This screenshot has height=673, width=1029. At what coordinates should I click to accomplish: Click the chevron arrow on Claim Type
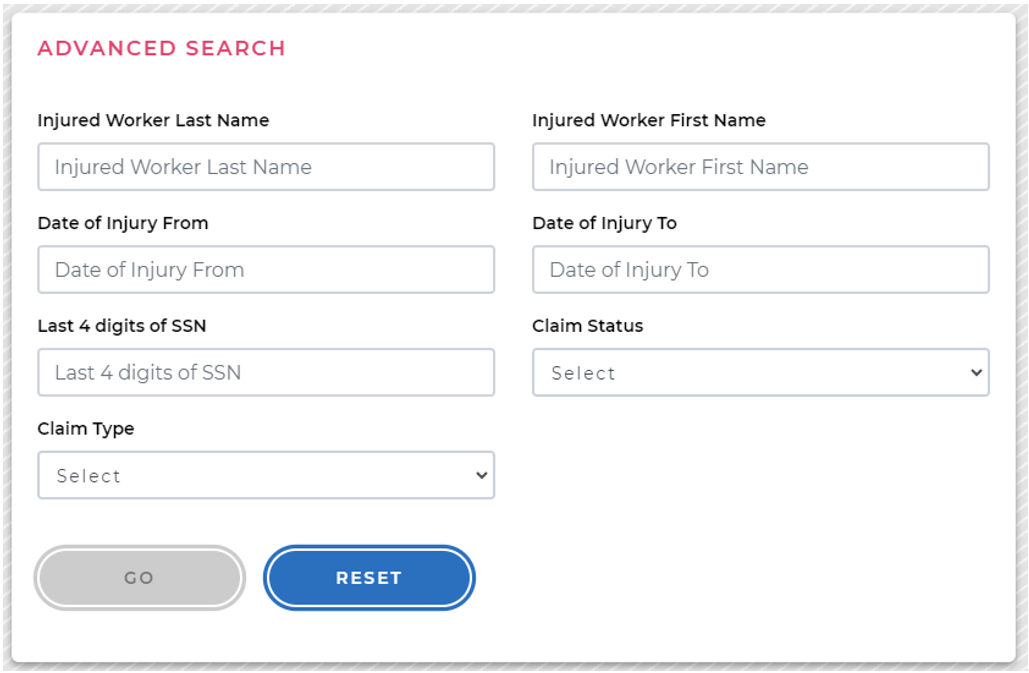pyautogui.click(x=482, y=476)
